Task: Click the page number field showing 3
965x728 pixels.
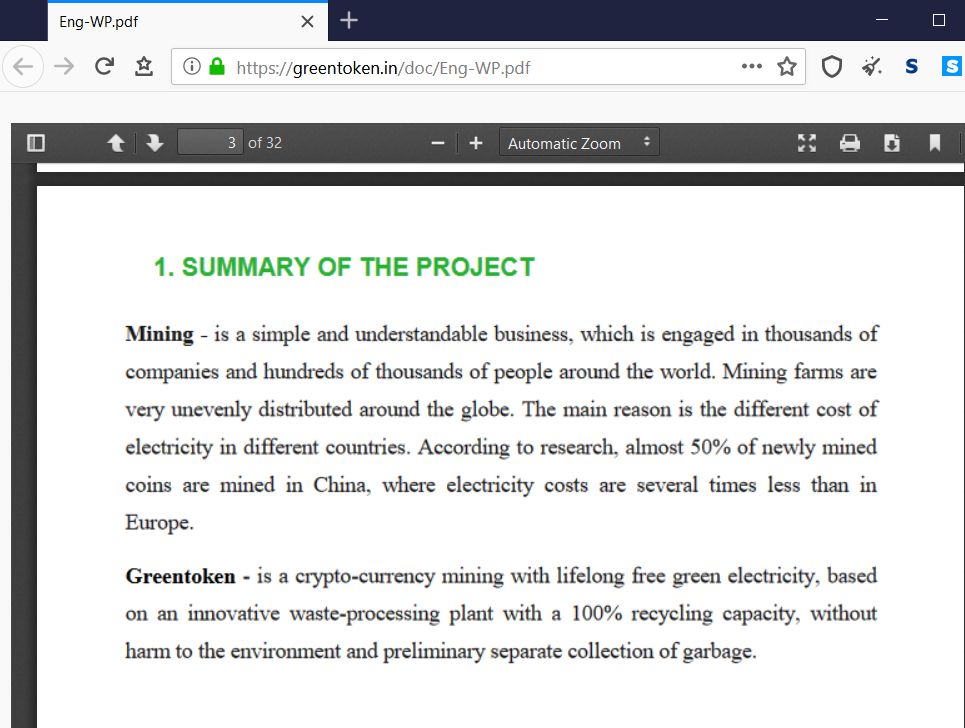Action: pyautogui.click(x=210, y=143)
